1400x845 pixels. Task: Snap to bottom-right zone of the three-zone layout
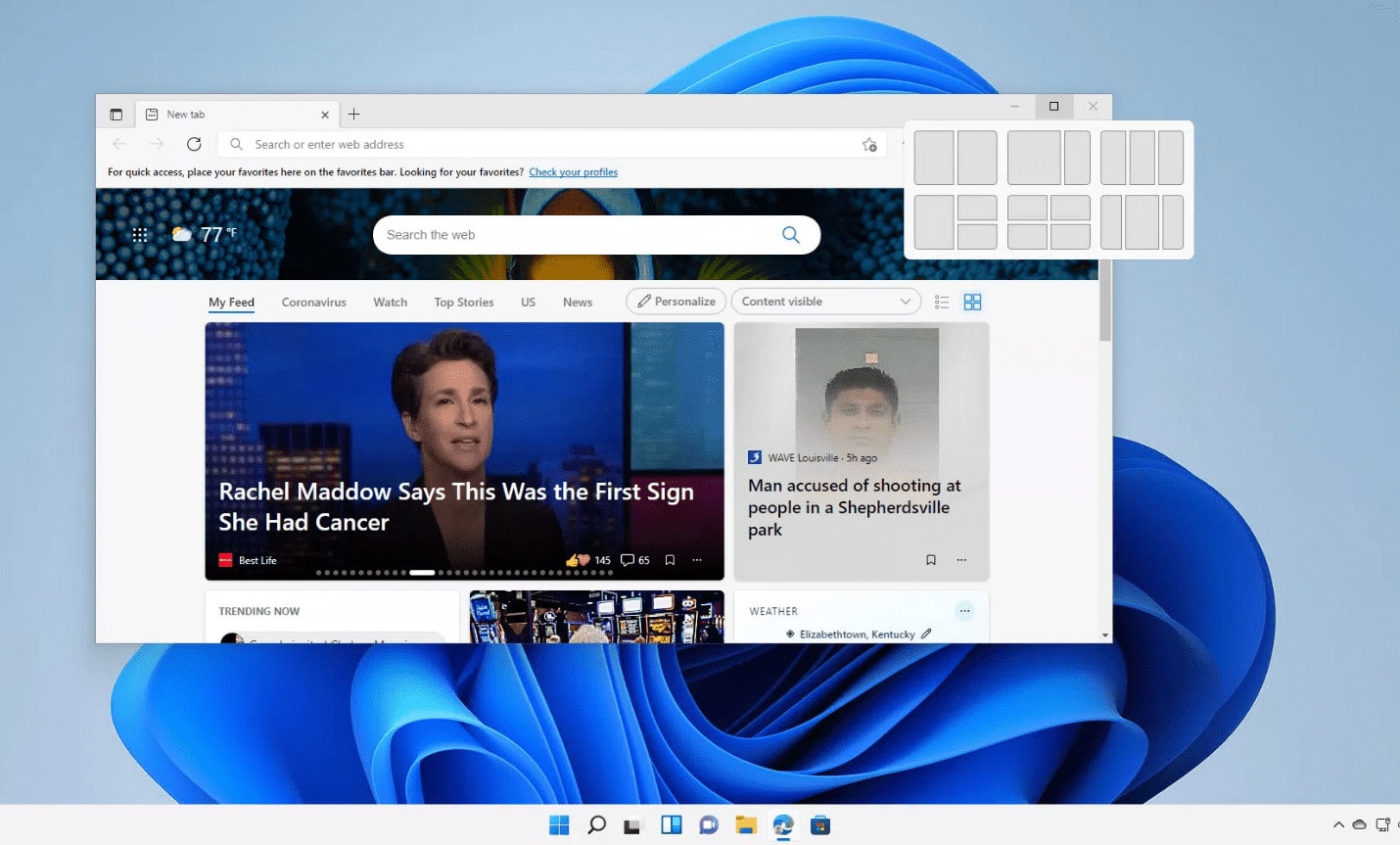coord(977,236)
